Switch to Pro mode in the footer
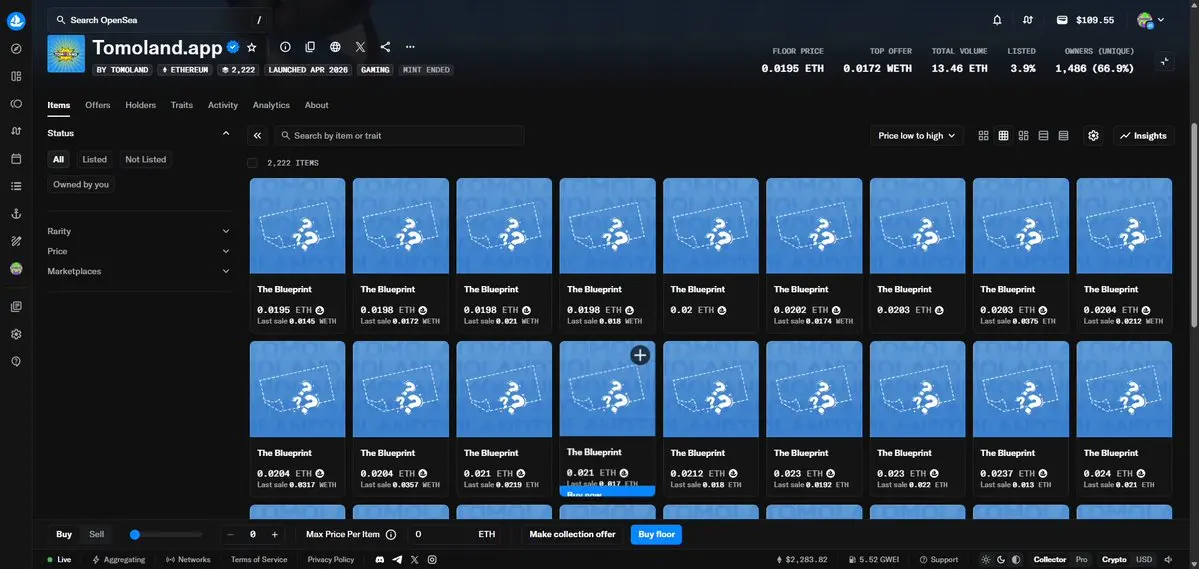1199x569 pixels. click(1081, 560)
